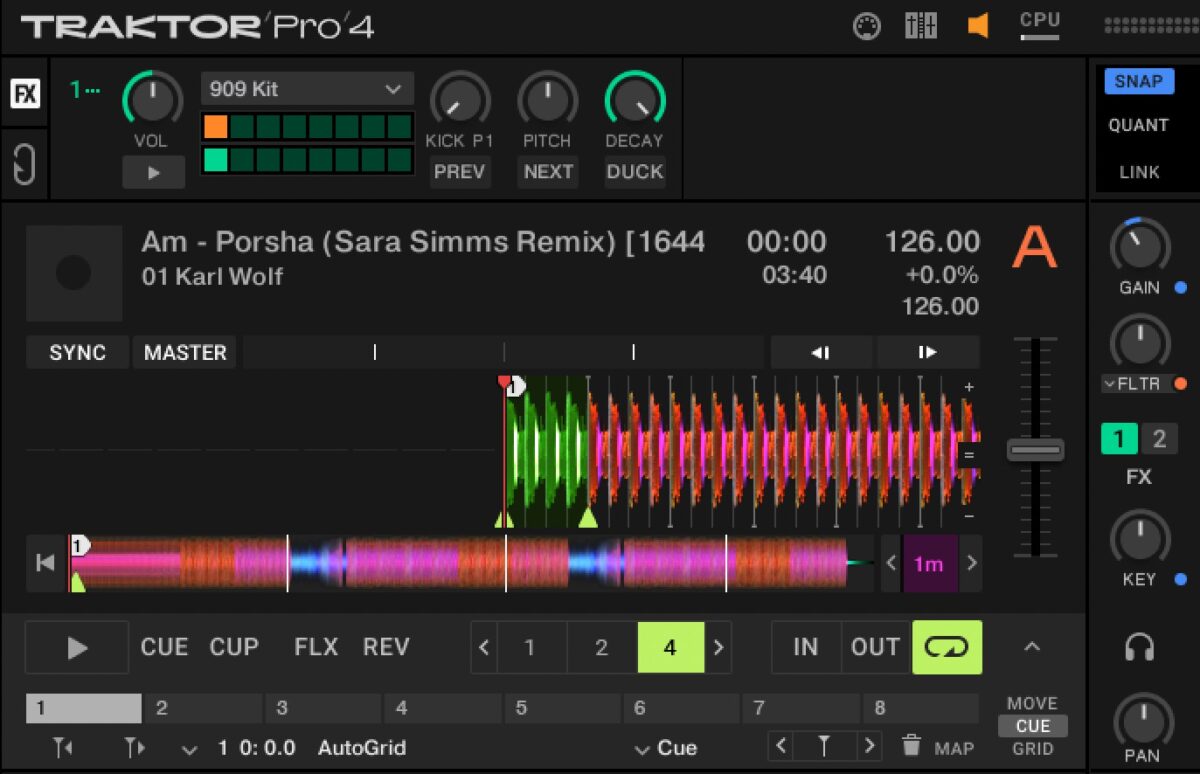This screenshot has height=774, width=1200.
Task: Jump to track start in overview
Action: point(45,563)
